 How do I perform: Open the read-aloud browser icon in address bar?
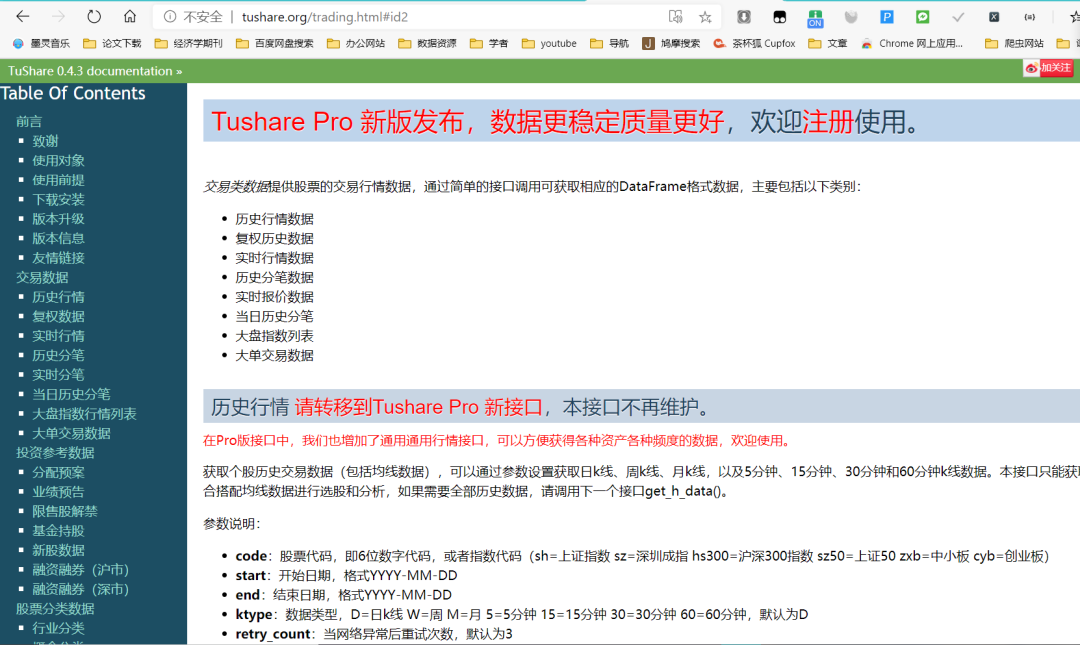click(x=675, y=17)
